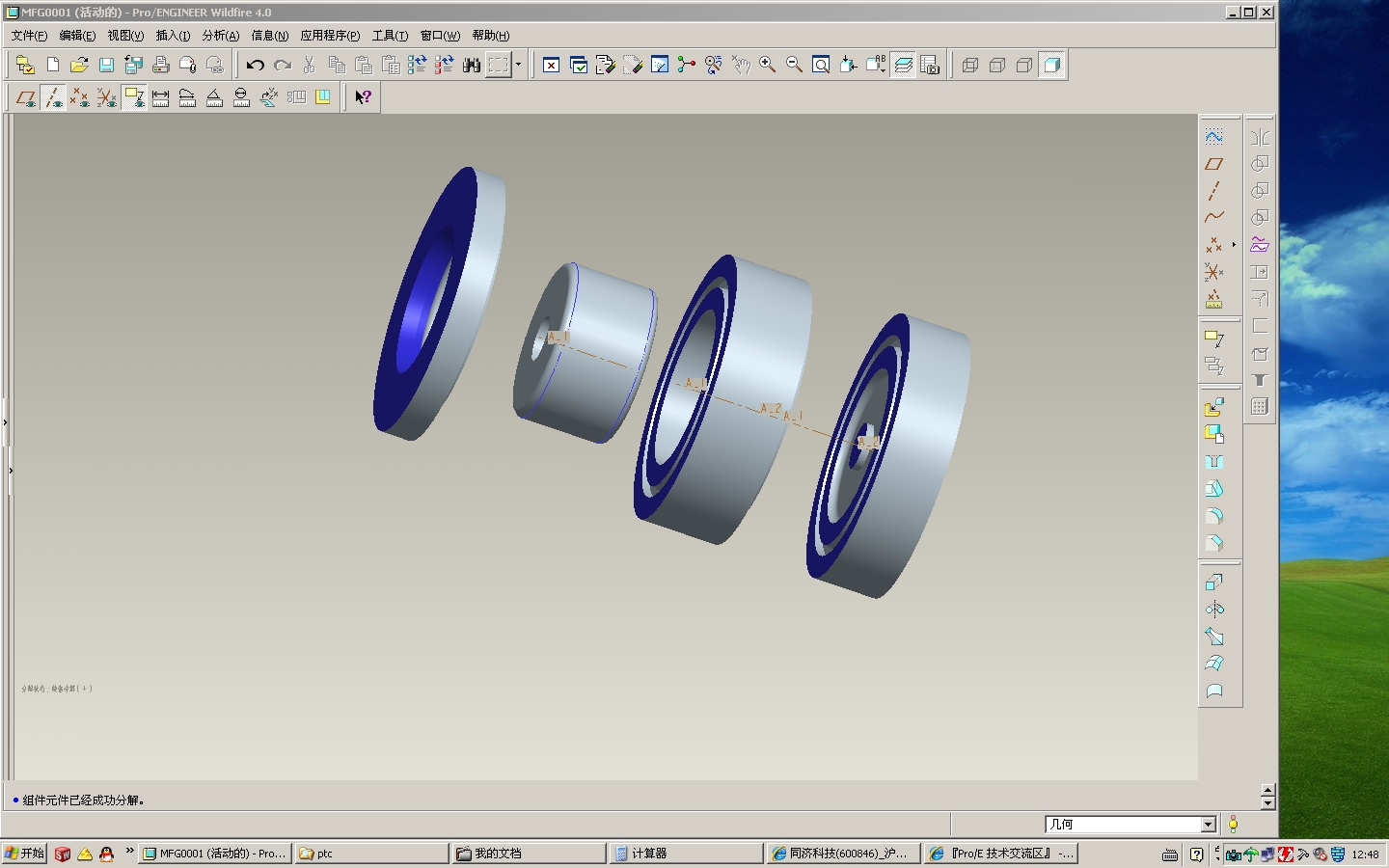Switch to 计算器 in the taskbar

tap(685, 854)
